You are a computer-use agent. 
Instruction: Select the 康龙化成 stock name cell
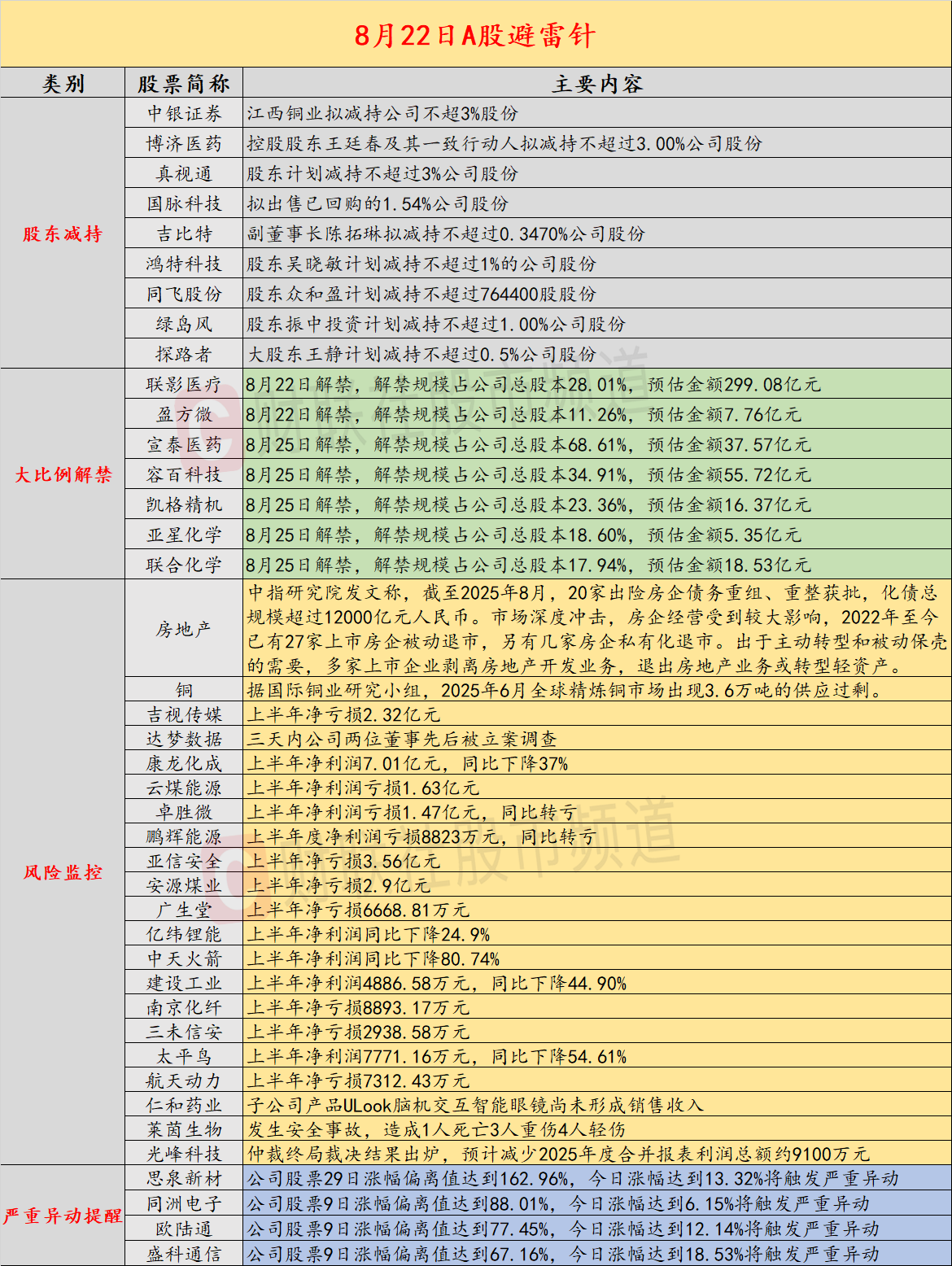tap(184, 763)
